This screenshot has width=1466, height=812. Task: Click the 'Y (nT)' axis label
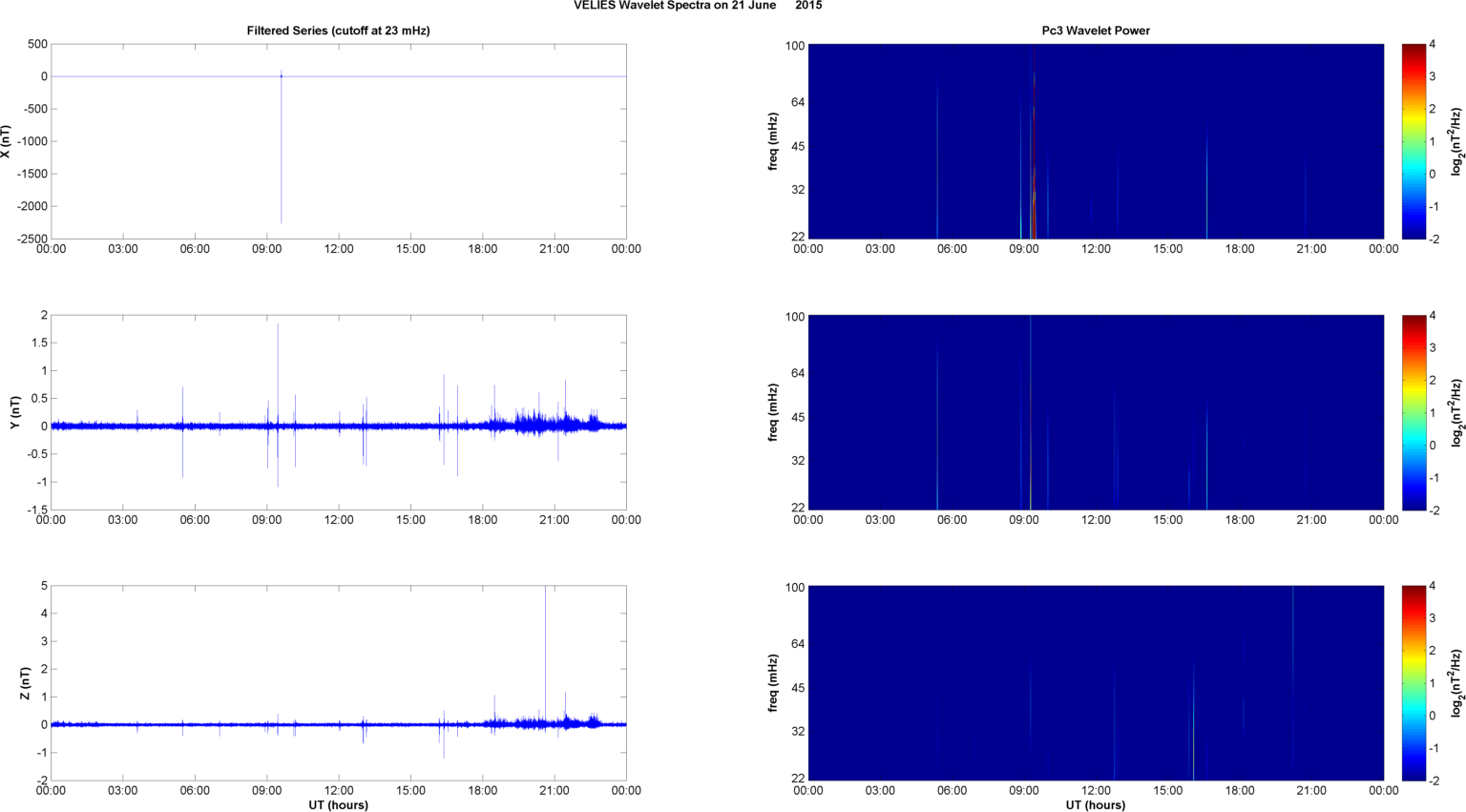(x=15, y=412)
